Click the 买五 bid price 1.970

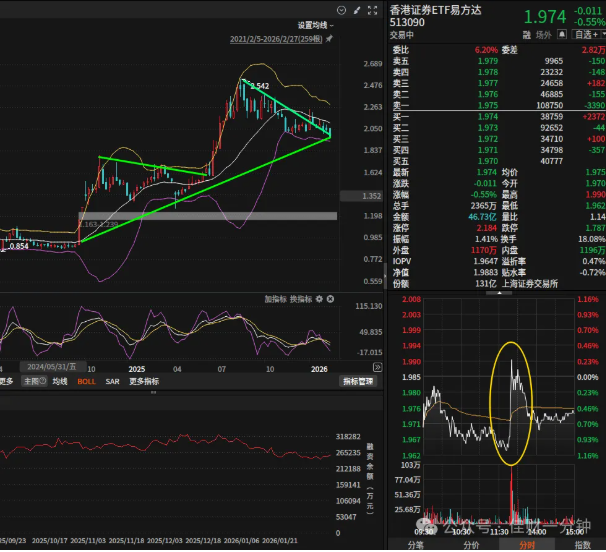[488, 161]
